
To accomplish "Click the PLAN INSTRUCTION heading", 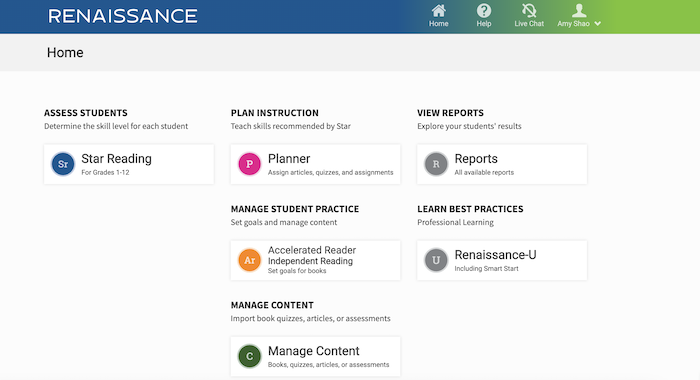I will tap(275, 113).
